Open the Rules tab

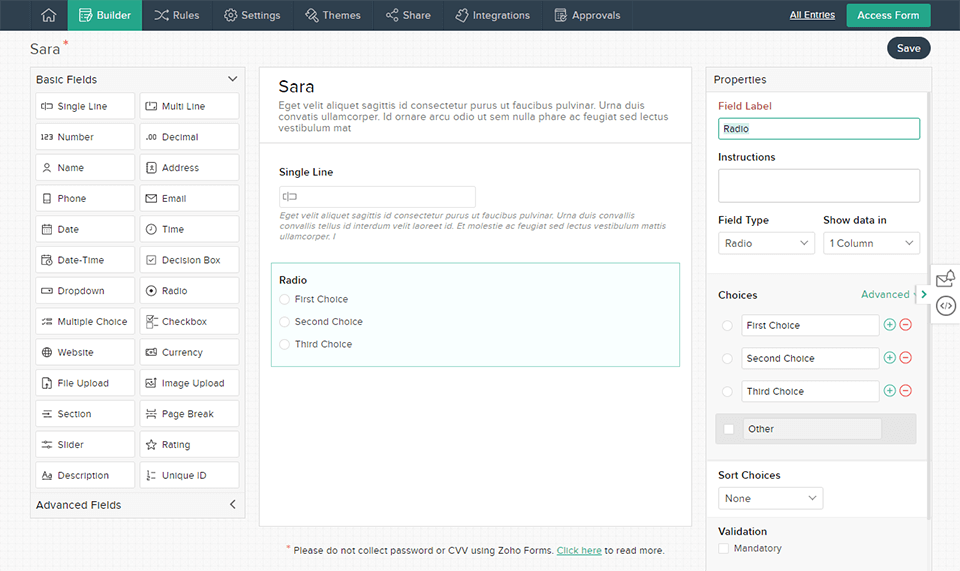point(176,15)
